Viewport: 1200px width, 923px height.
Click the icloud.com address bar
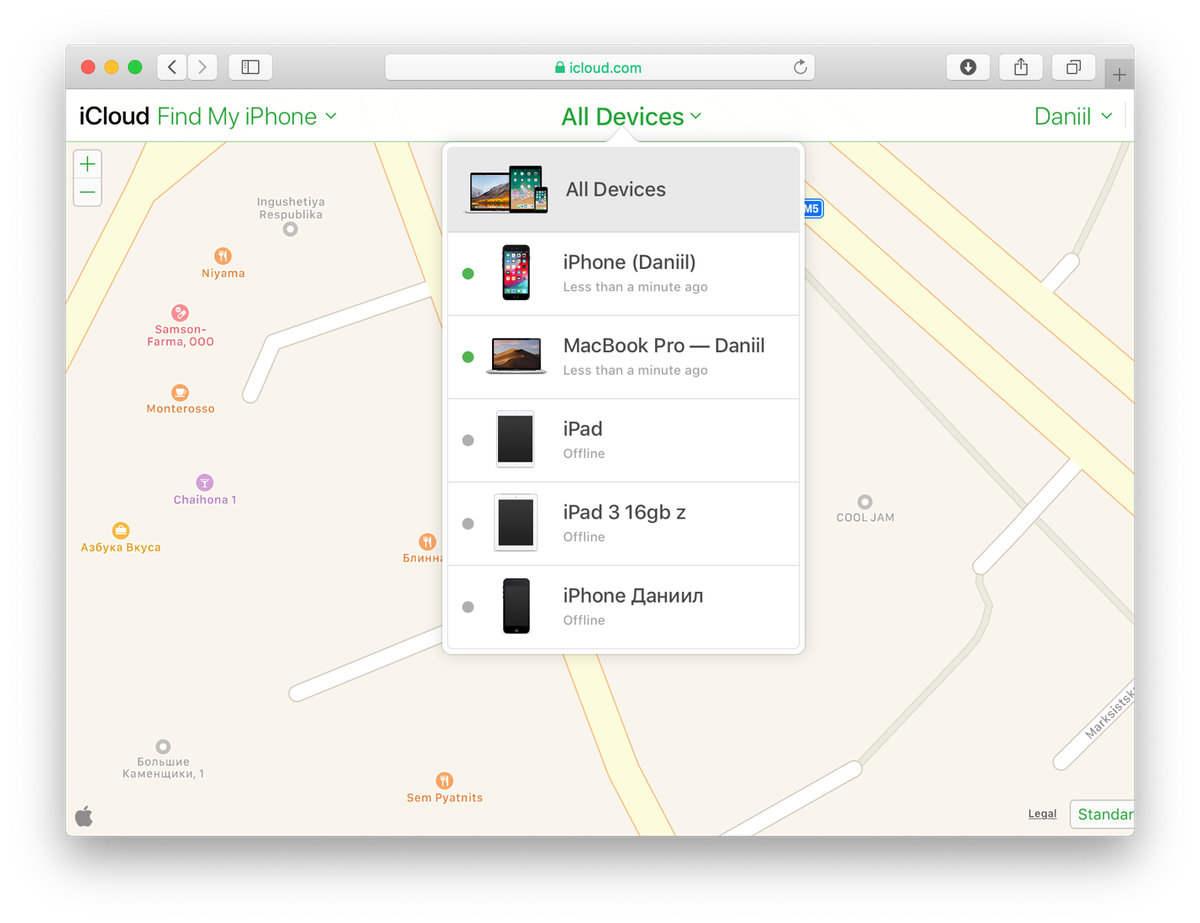pos(600,67)
